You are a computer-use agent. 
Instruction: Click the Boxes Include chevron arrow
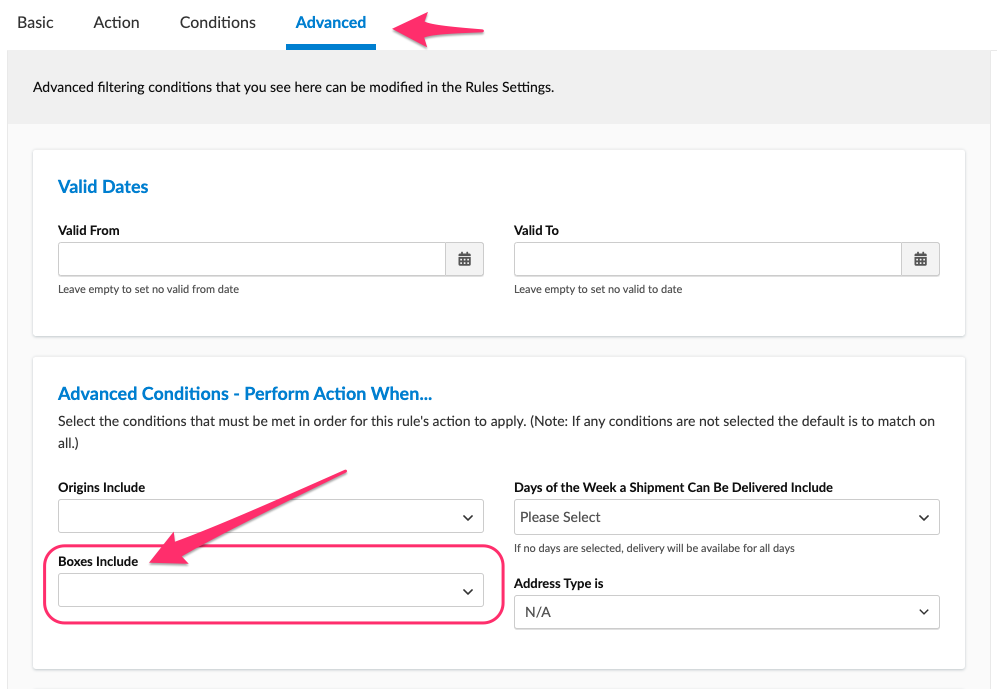tap(467, 591)
